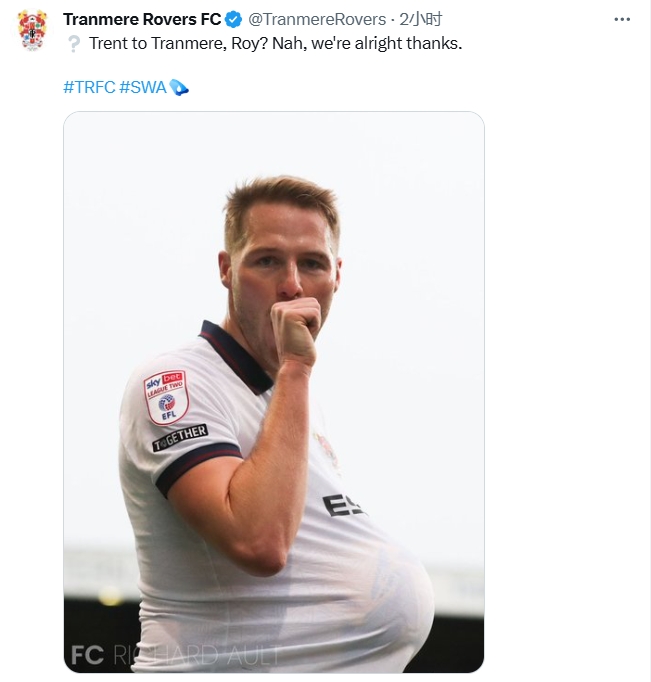The image size is (651, 682).
Task: Click the TOGETHER sleeve patch in photo
Action: pyautogui.click(x=180, y=437)
